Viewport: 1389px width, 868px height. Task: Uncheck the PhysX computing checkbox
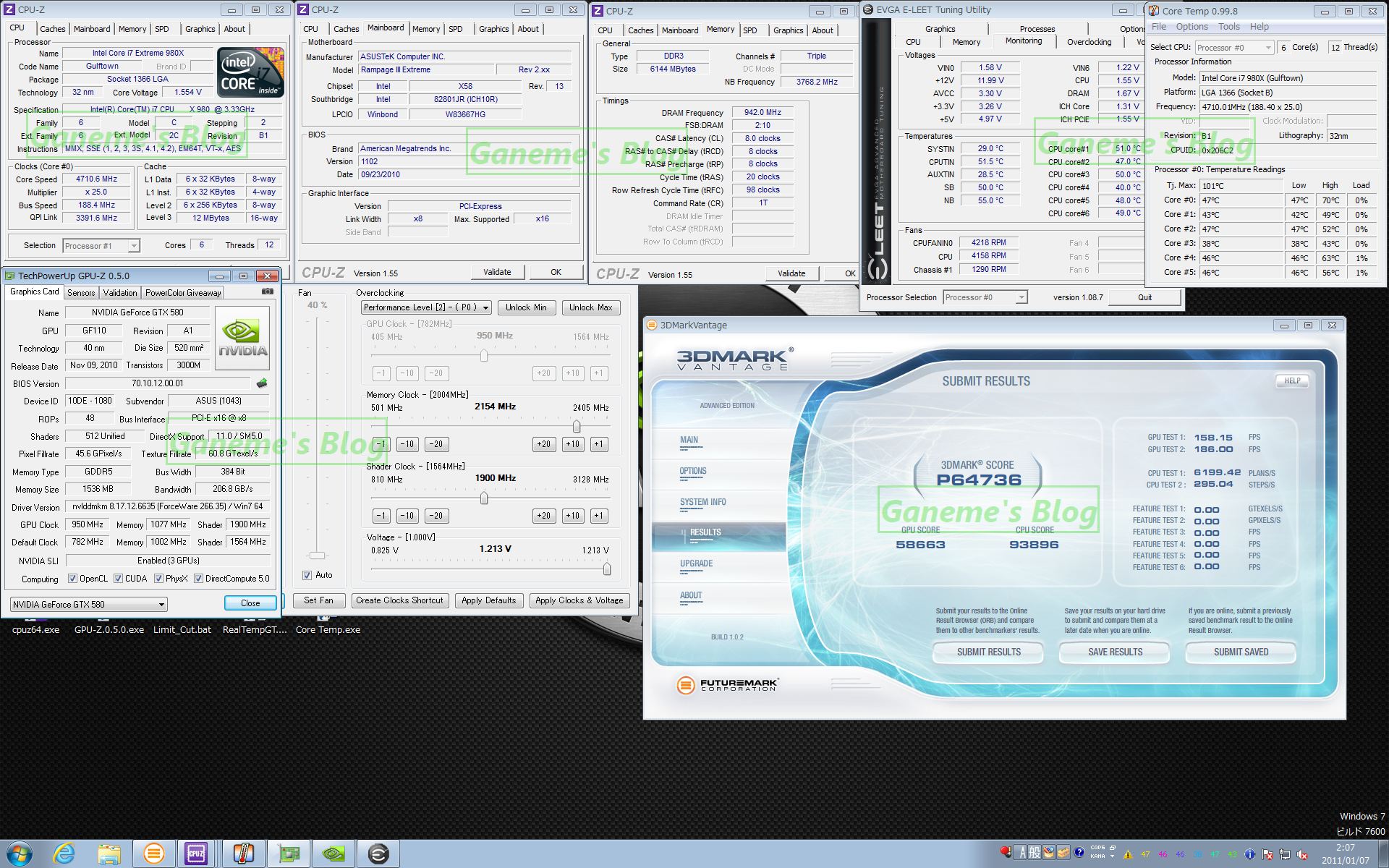click(x=158, y=579)
